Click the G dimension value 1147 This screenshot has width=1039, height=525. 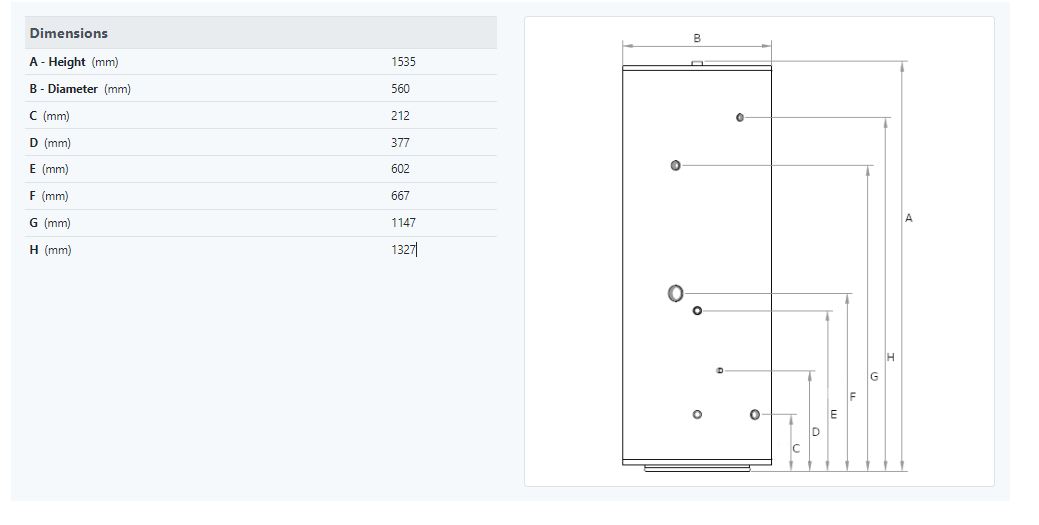point(403,223)
